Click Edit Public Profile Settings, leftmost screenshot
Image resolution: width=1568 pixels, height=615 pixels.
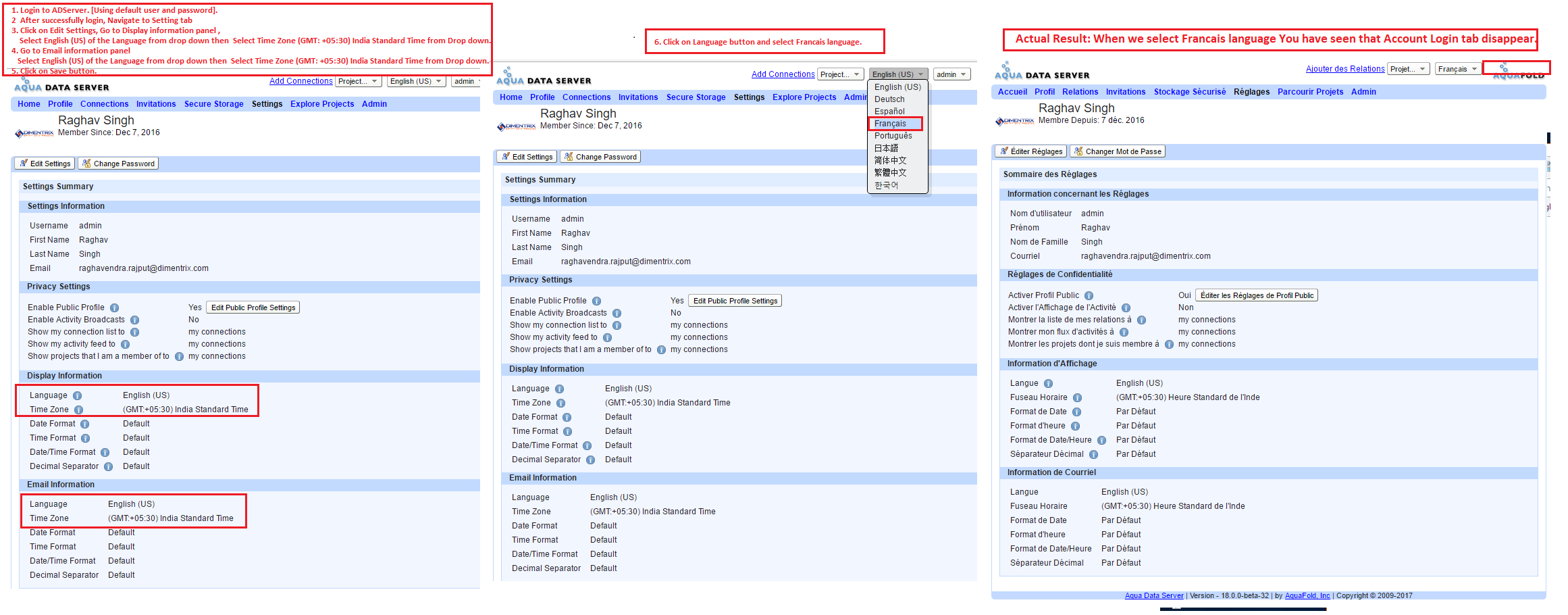tap(253, 307)
